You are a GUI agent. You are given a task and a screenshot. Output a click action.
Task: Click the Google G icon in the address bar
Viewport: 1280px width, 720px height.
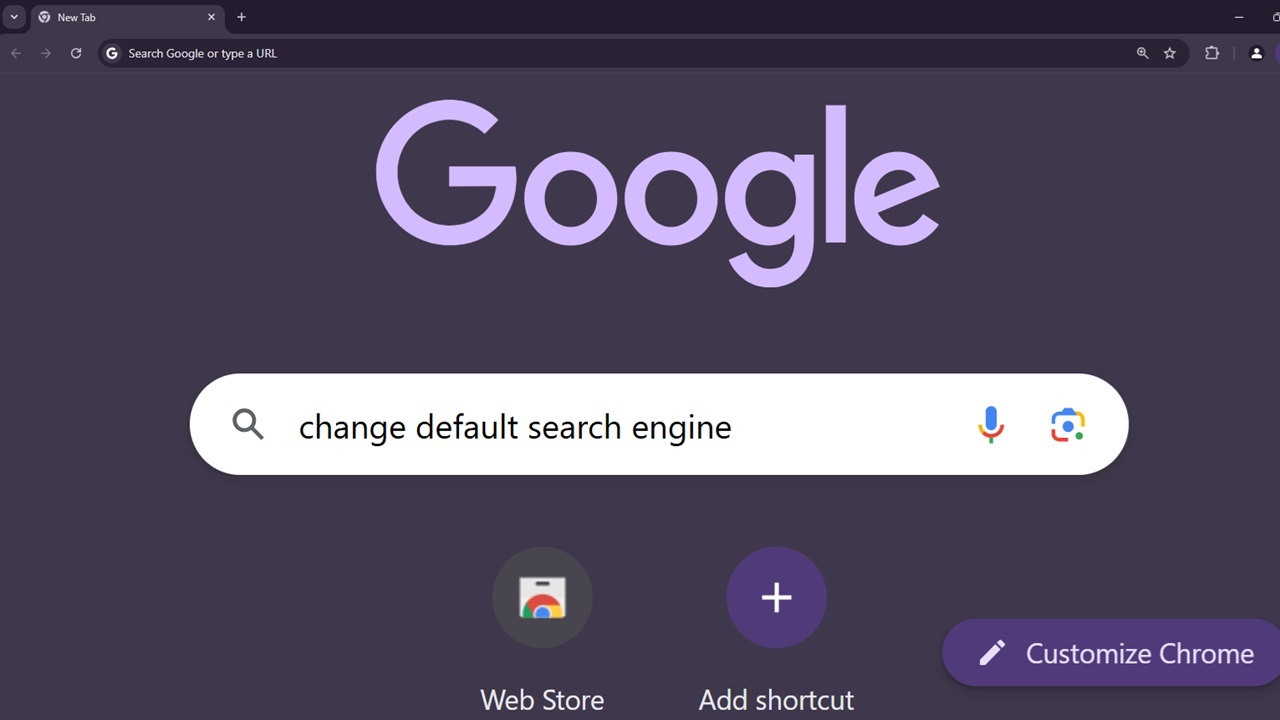(111, 53)
